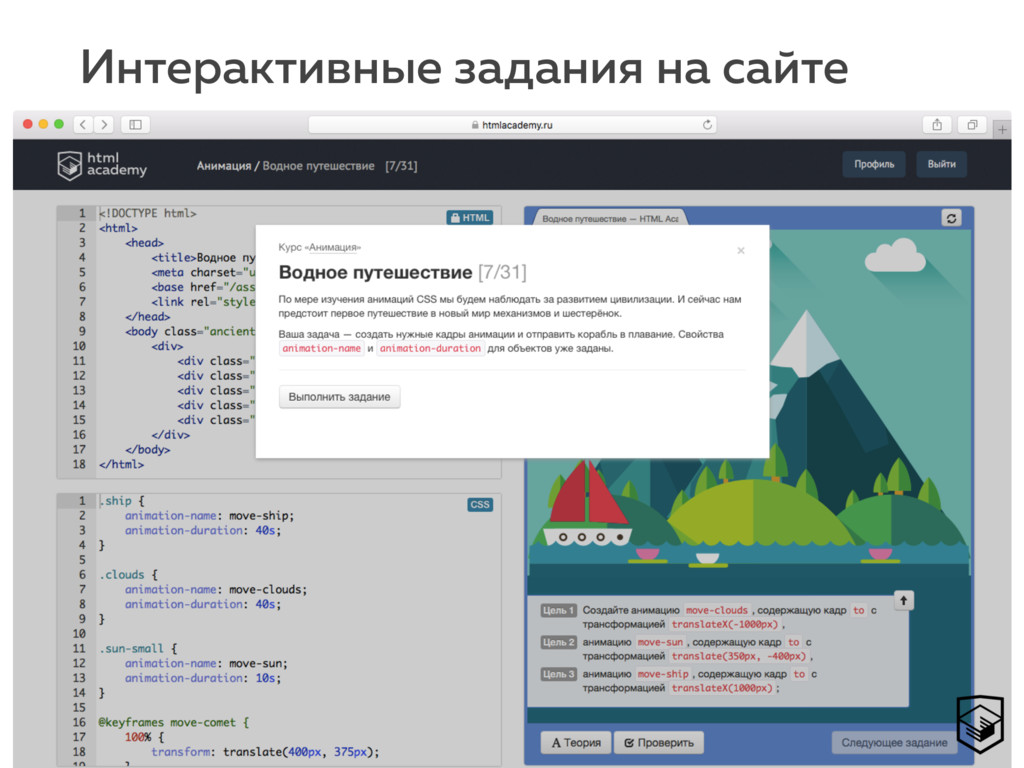Click the move-clouds code word in Цель 1

click(x=716, y=610)
